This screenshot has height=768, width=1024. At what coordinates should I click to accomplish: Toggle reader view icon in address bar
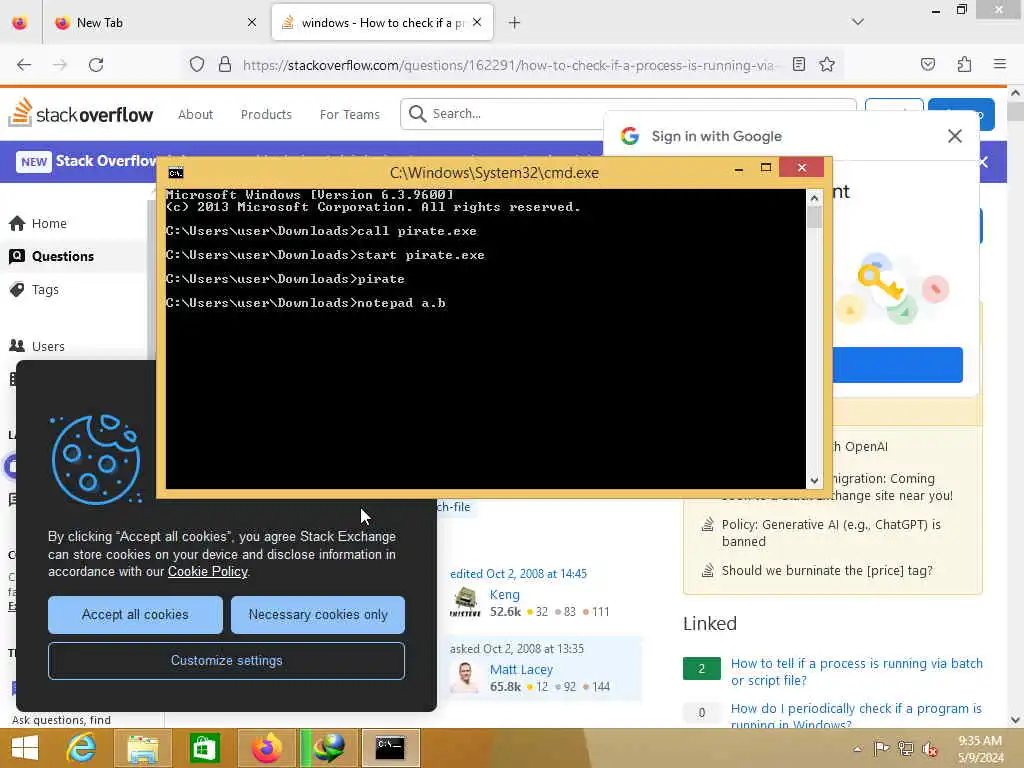(x=799, y=64)
